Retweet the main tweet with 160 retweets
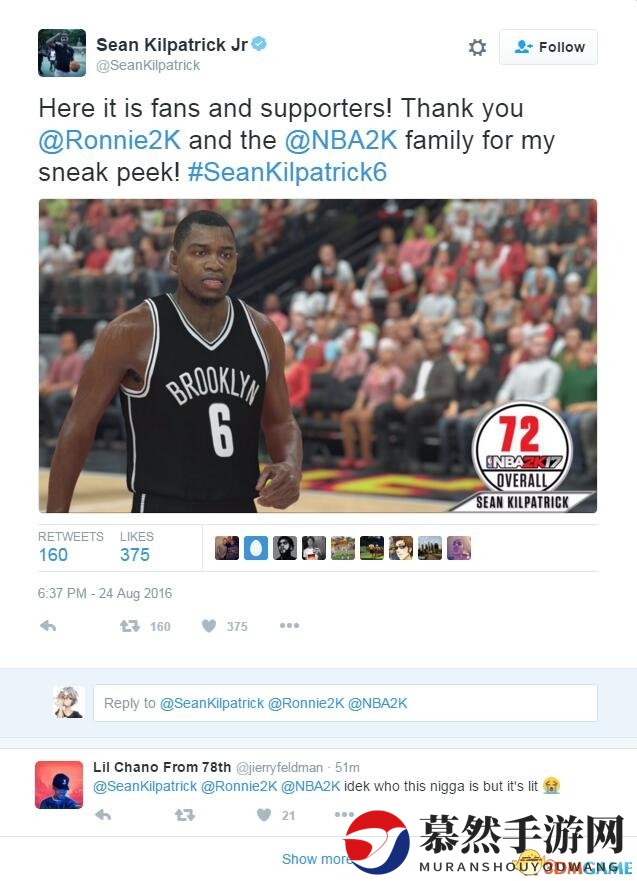This screenshot has height=881, width=637. [x=130, y=626]
